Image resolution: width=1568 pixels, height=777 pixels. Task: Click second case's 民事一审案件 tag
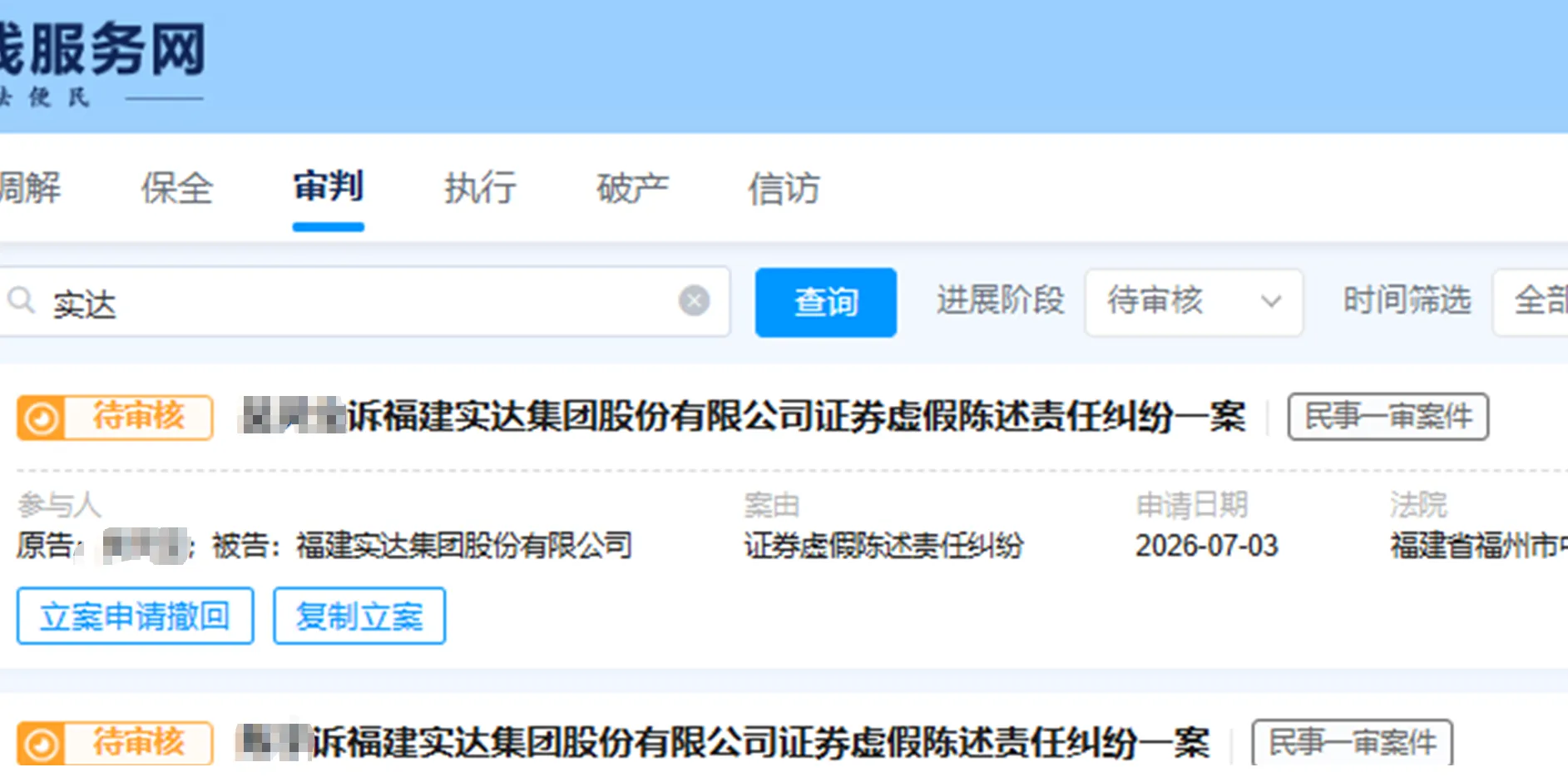point(1352,742)
